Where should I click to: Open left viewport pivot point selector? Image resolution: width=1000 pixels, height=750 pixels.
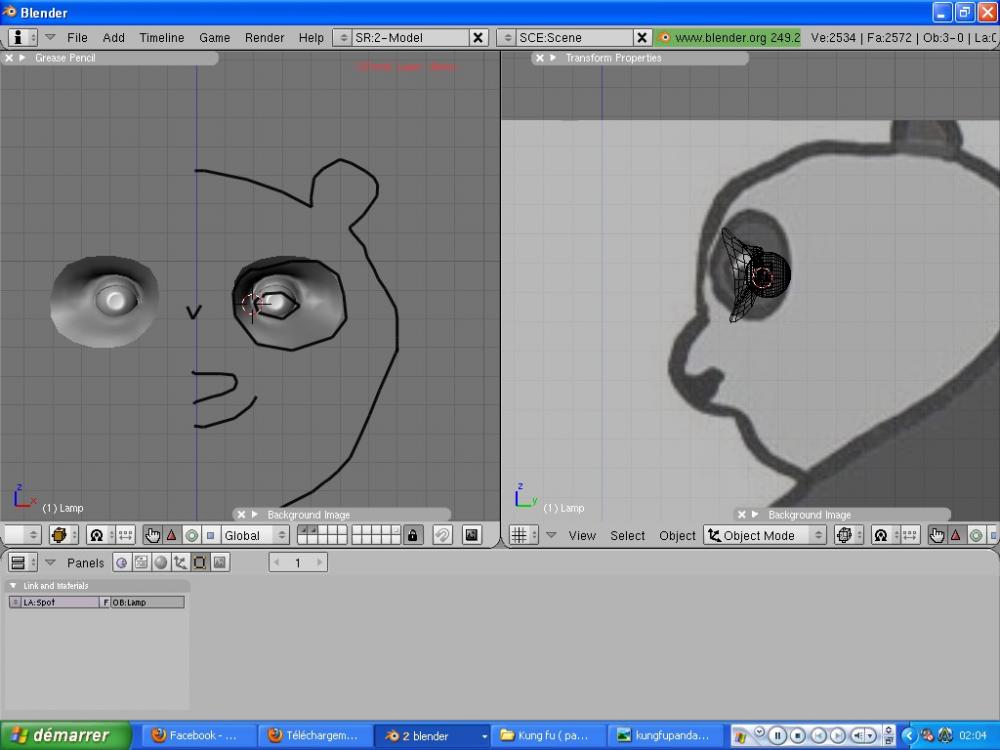pos(100,535)
